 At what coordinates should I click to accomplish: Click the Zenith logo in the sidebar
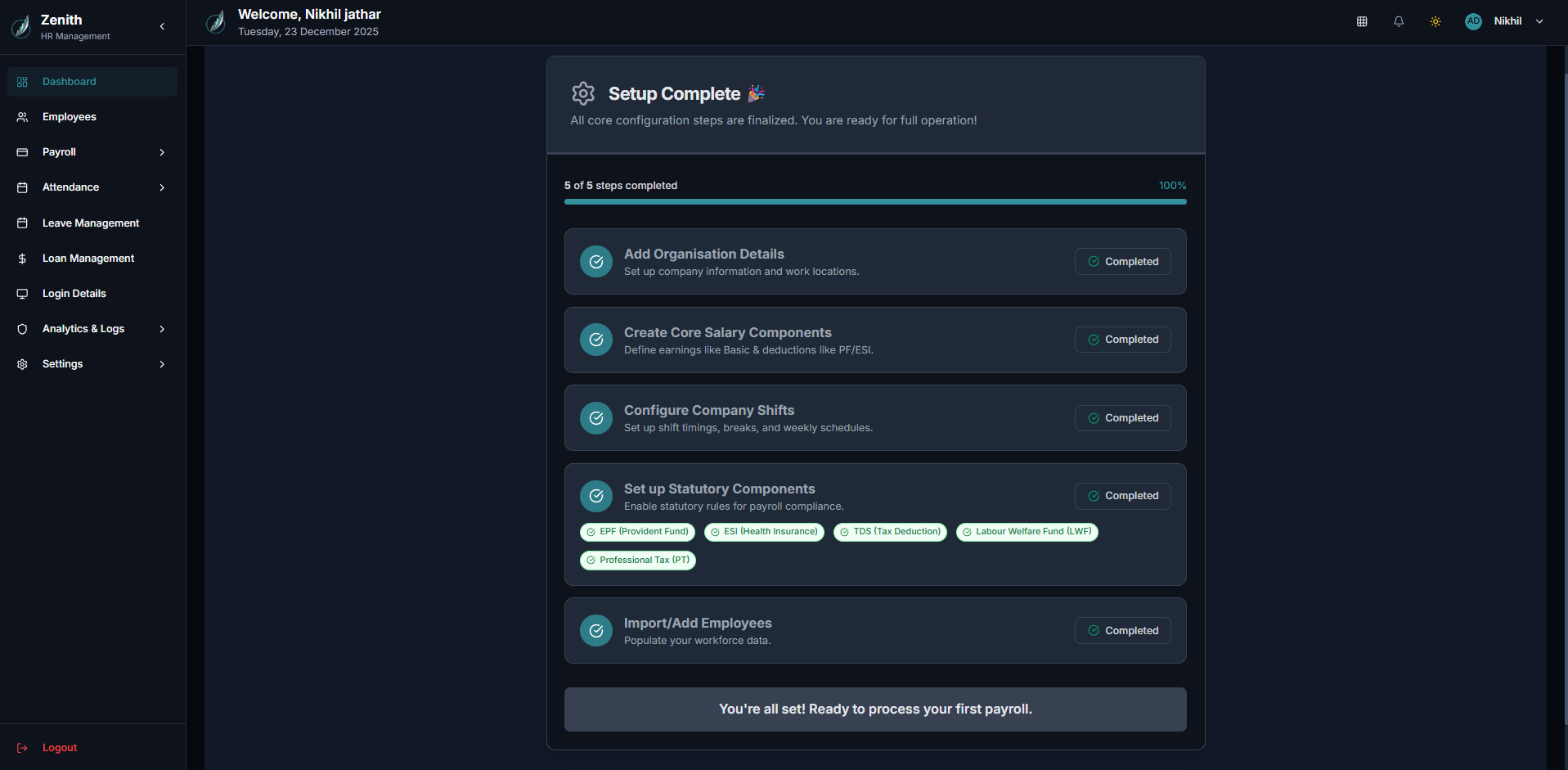21,26
